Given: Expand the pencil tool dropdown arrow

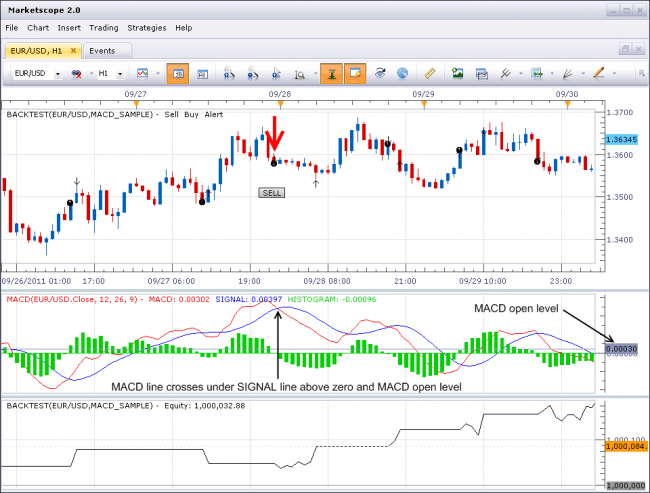Looking at the screenshot, I should [614, 74].
